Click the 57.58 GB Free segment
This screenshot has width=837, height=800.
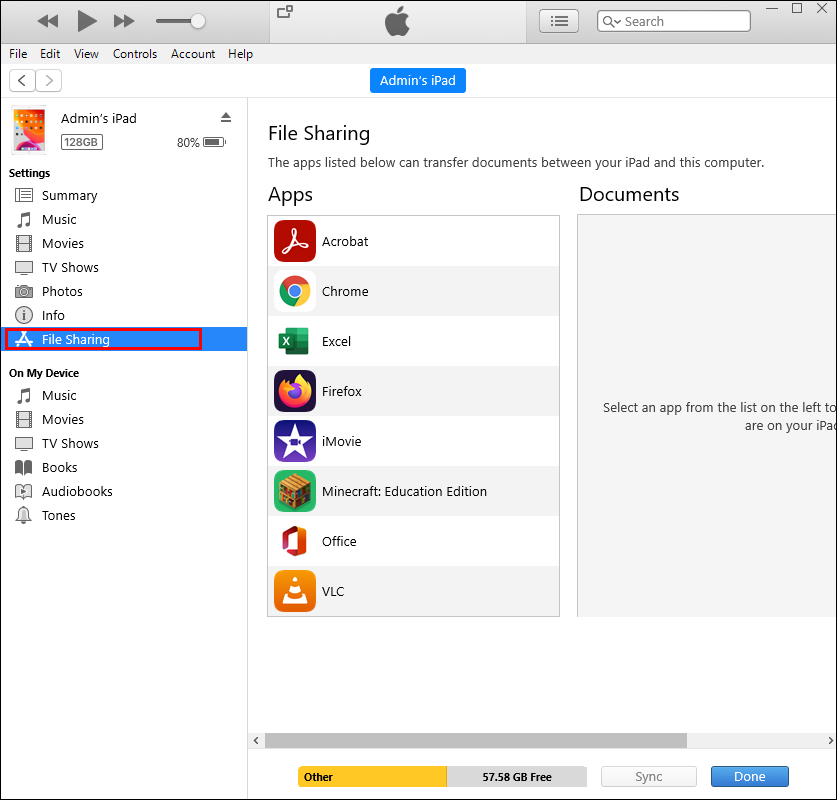tap(516, 777)
